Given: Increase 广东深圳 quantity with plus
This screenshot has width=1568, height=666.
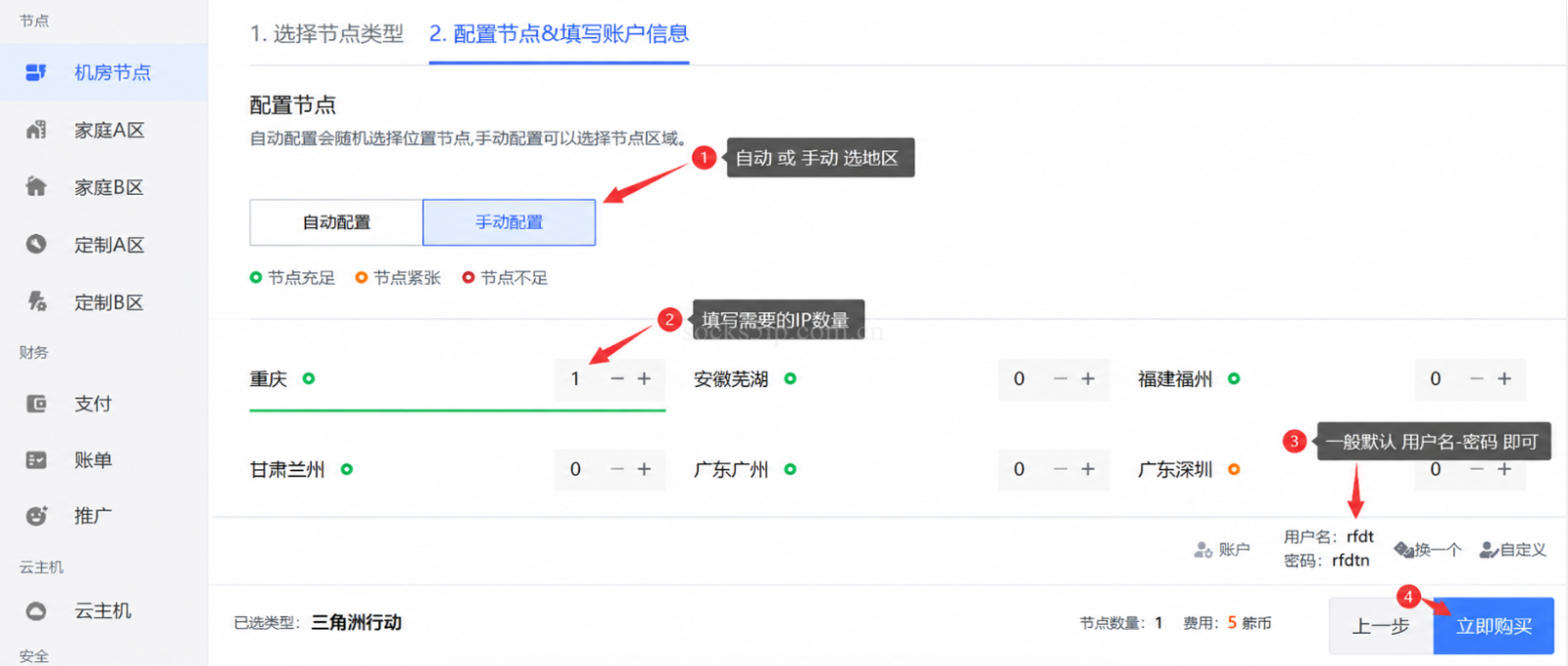Looking at the screenshot, I should [x=1504, y=471].
